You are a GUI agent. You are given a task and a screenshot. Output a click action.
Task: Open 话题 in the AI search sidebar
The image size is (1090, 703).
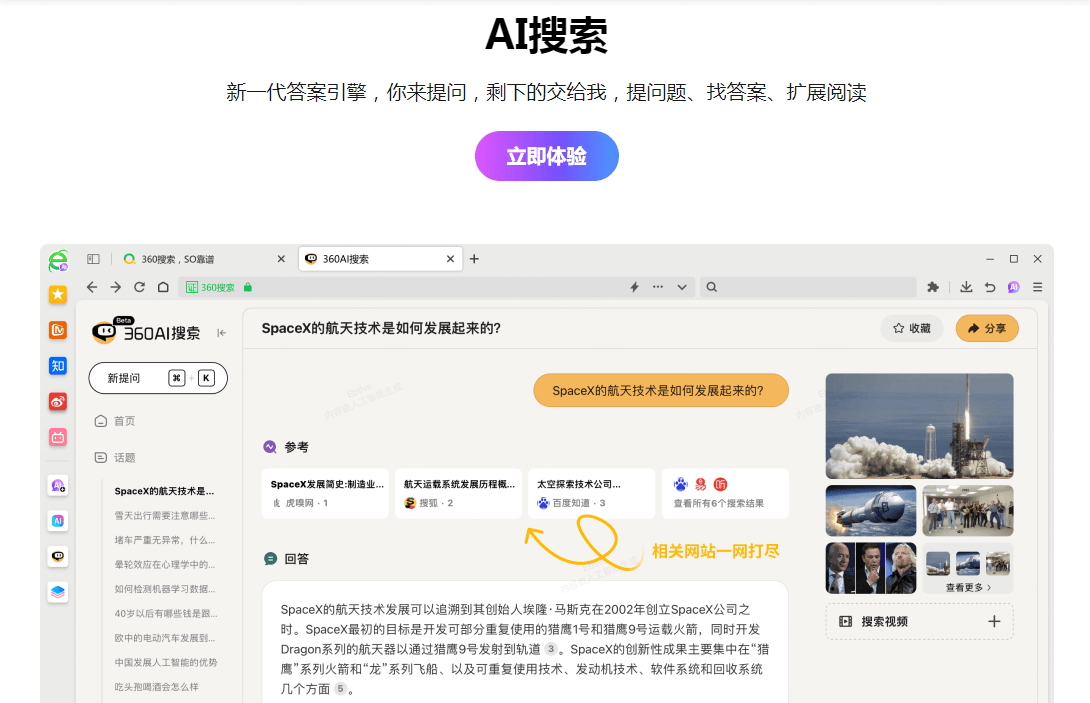(x=120, y=457)
